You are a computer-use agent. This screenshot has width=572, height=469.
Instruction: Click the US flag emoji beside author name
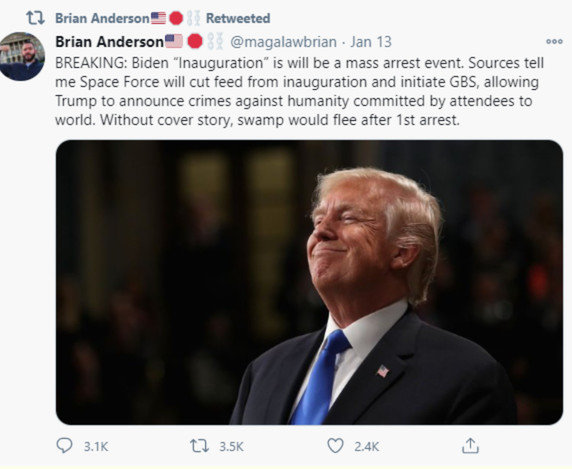tap(174, 41)
